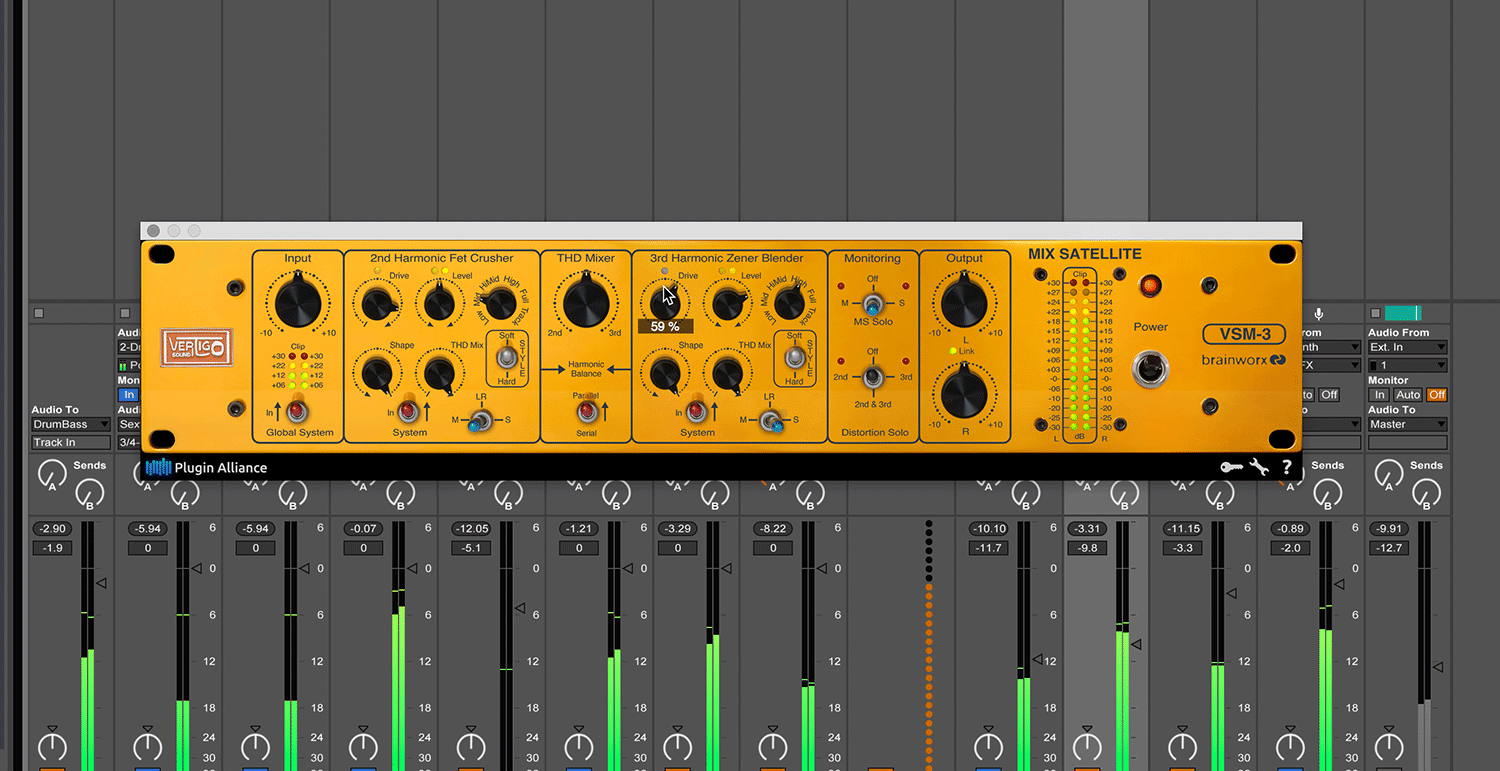Click the orange Monitor Off button on last track
Screen dimensions: 1500x771
tap(1436, 395)
